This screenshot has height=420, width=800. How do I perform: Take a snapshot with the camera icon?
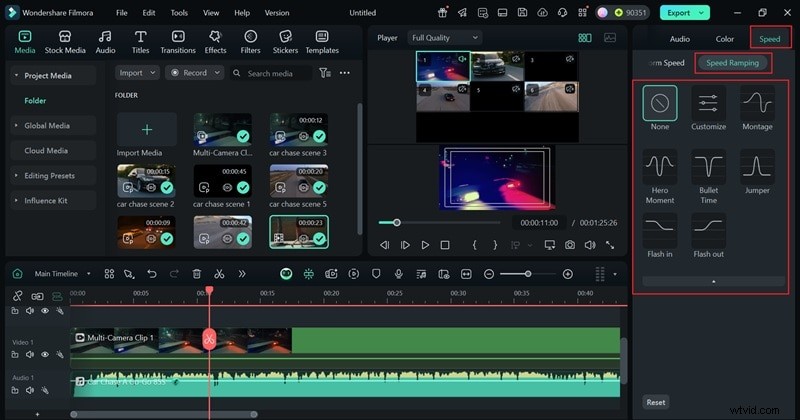[569, 245]
